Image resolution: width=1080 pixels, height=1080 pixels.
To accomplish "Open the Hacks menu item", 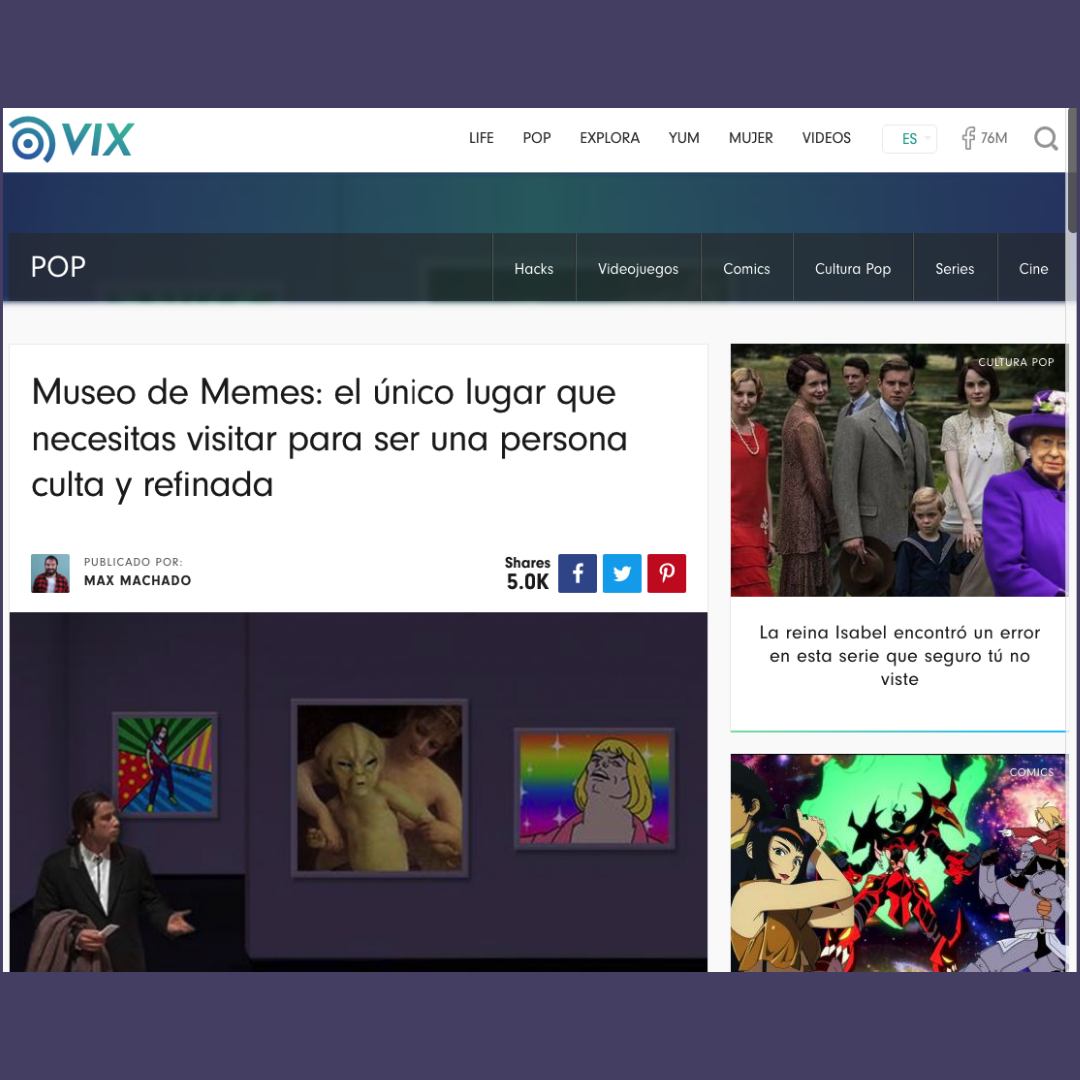I will click(x=533, y=268).
